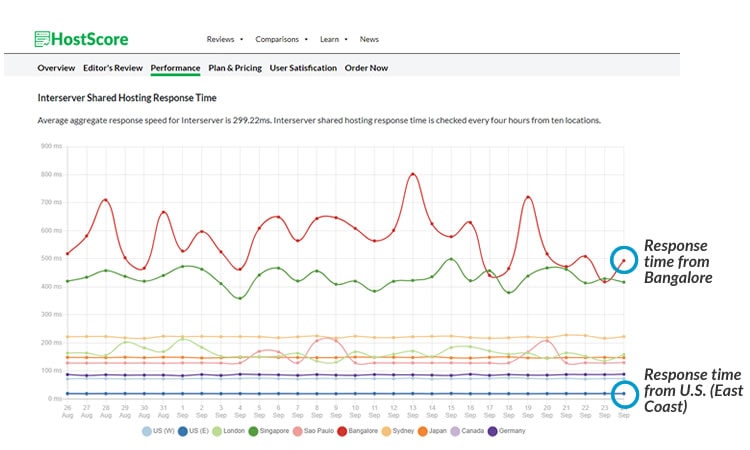
Task: Expand the Comparisons dropdown arrow
Action: (x=306, y=39)
